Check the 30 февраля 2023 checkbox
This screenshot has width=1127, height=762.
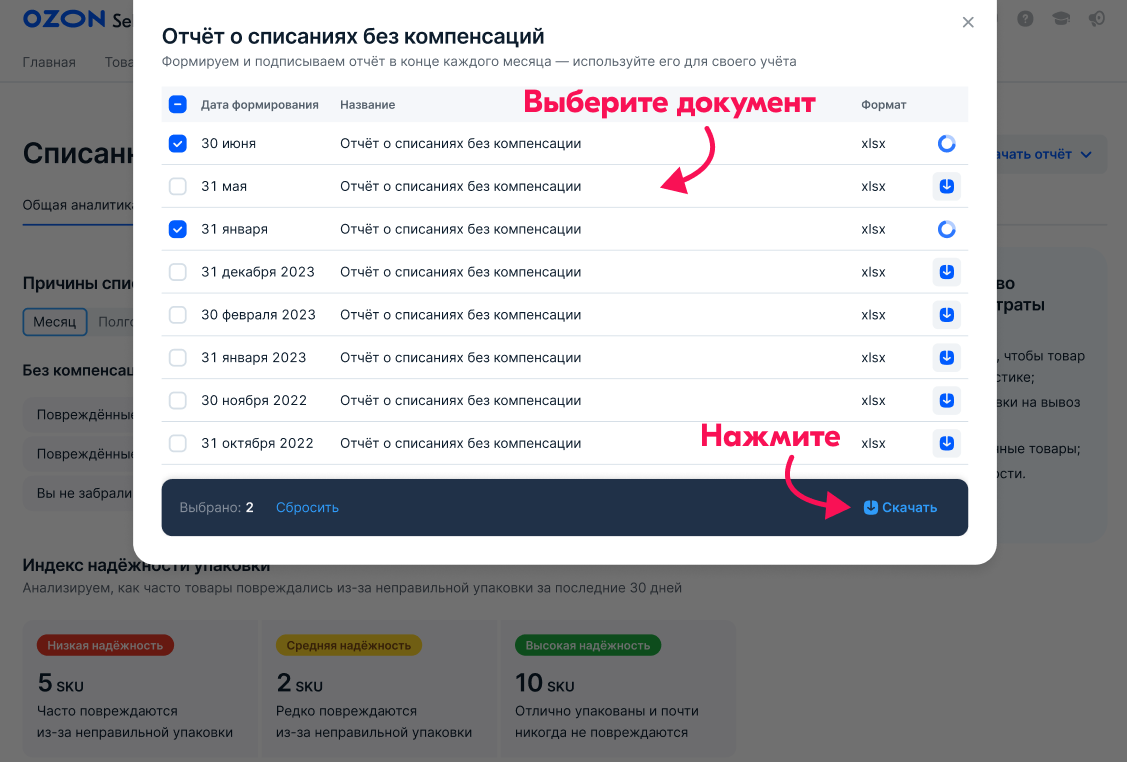point(178,315)
